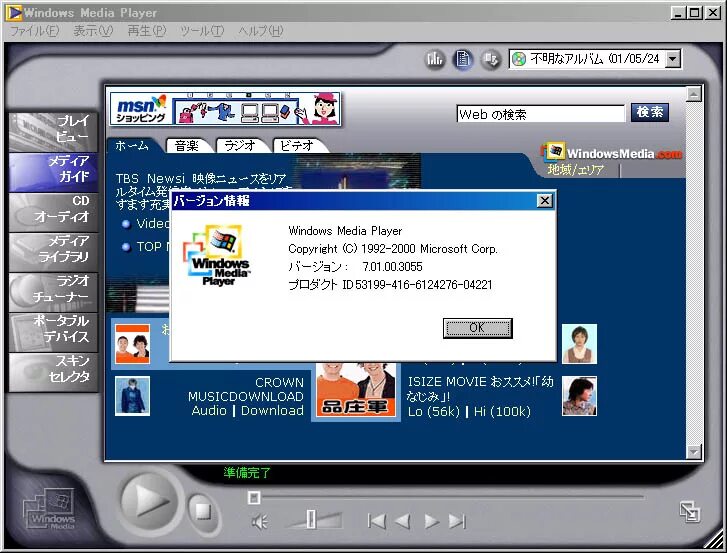The width and height of the screenshot is (727, 553).
Task: Open CDオーディオ in sidebar
Action: pyautogui.click(x=53, y=212)
